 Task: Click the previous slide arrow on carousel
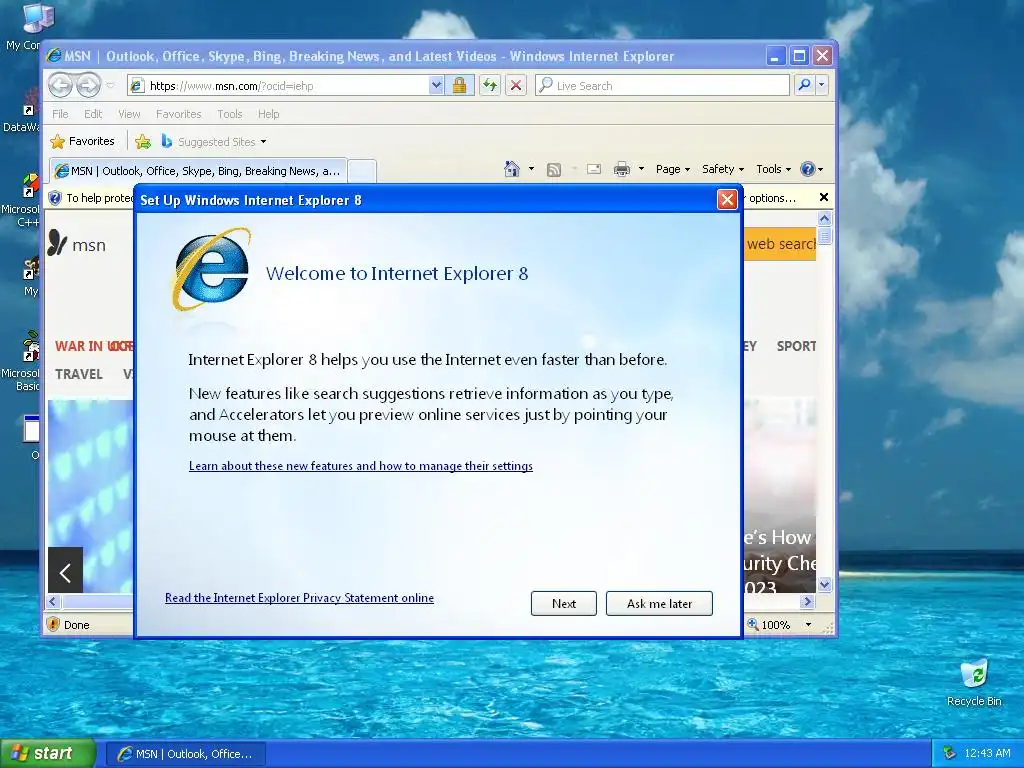point(65,573)
